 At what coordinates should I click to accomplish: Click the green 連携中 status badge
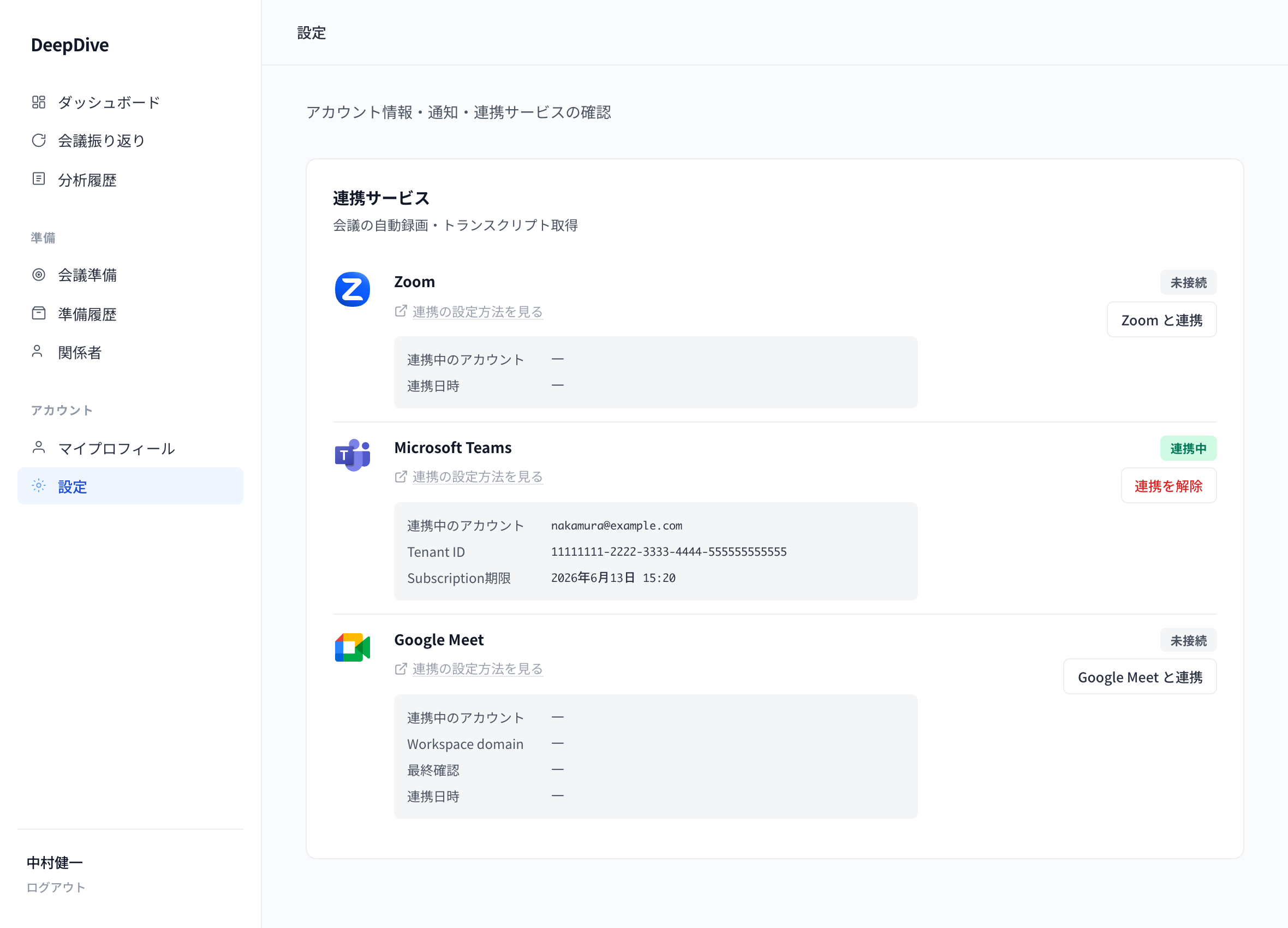pyautogui.click(x=1188, y=448)
